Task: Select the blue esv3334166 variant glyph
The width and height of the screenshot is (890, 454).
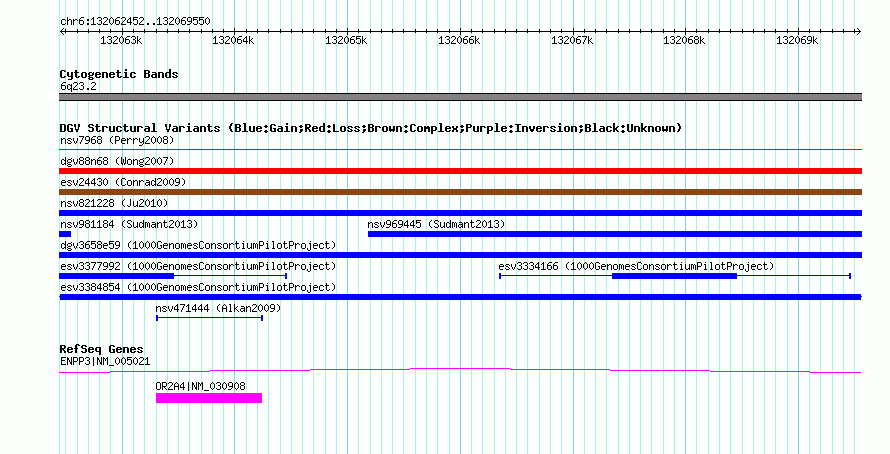Action: [675, 276]
